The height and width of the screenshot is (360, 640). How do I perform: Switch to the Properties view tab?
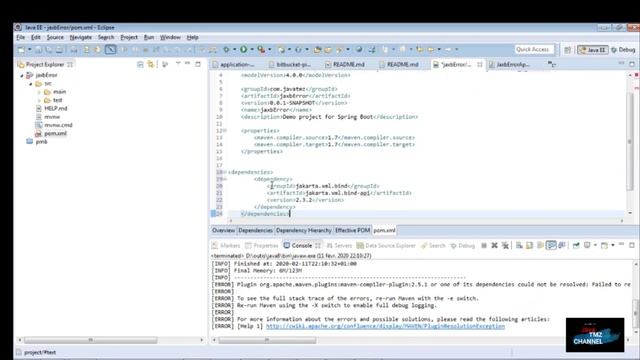pos(262,246)
